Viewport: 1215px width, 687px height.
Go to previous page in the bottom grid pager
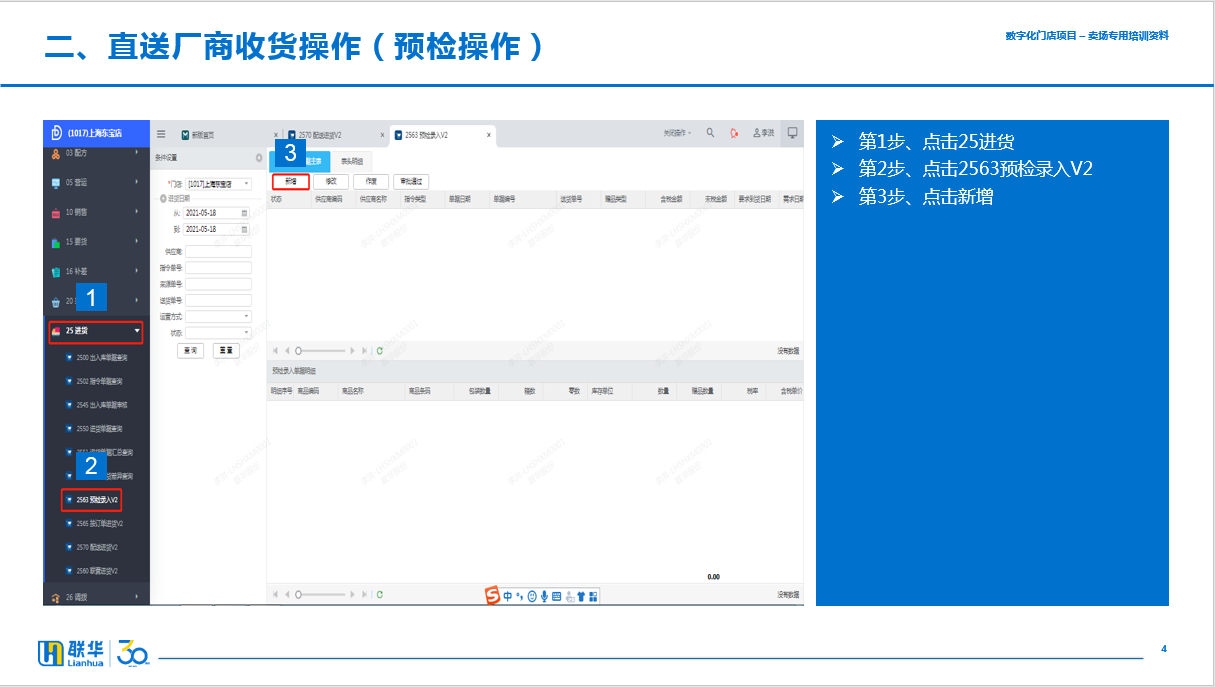tap(287, 595)
